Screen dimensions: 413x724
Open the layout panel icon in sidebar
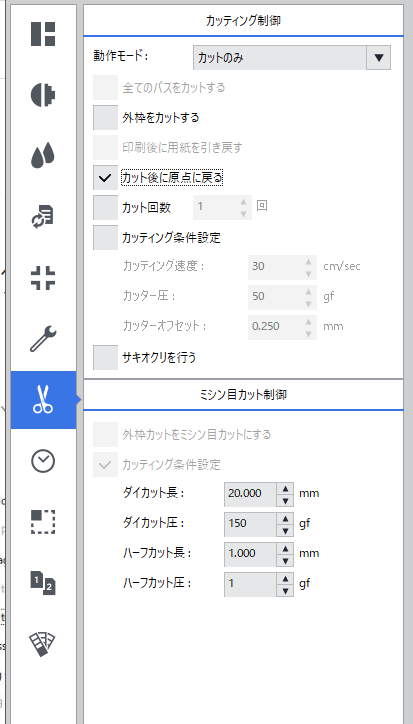pos(43,34)
